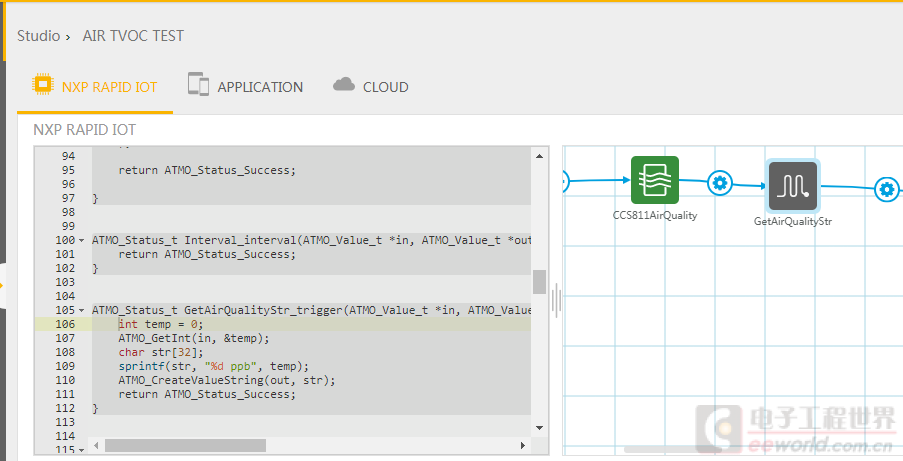Click return ATMO_Status_Success on line 111
903x461 pixels.
tap(207, 394)
